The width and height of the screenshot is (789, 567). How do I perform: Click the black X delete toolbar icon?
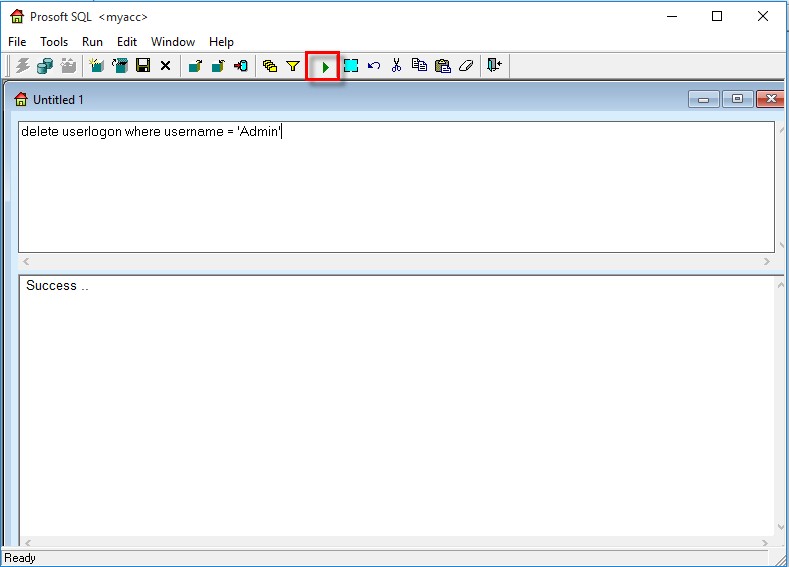click(x=166, y=66)
